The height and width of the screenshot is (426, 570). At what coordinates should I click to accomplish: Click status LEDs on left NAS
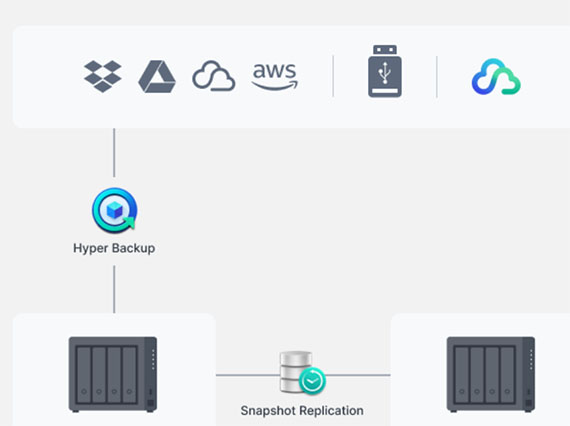click(x=153, y=359)
